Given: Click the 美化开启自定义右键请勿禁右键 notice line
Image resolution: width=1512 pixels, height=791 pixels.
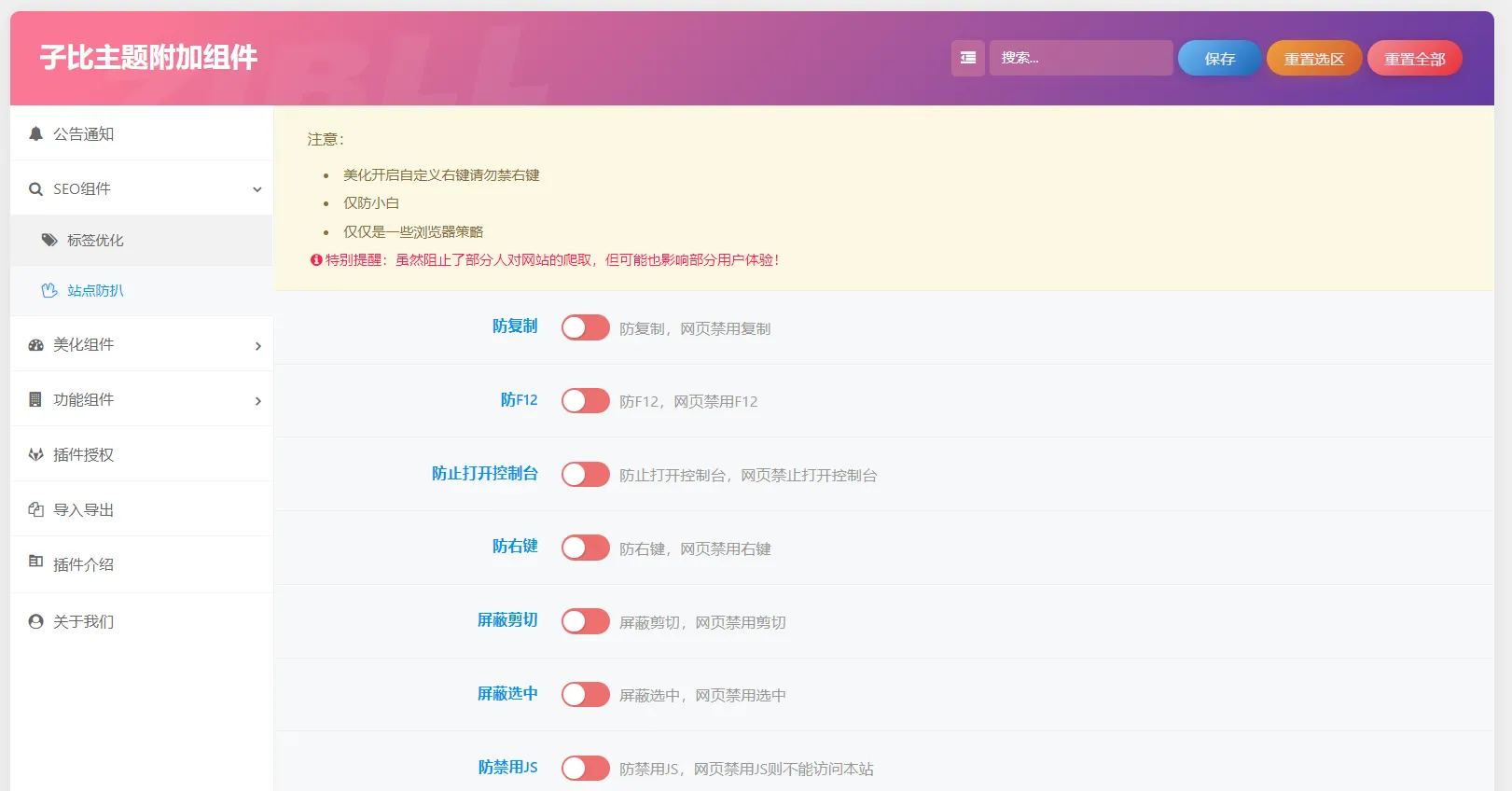Looking at the screenshot, I should tap(441, 174).
